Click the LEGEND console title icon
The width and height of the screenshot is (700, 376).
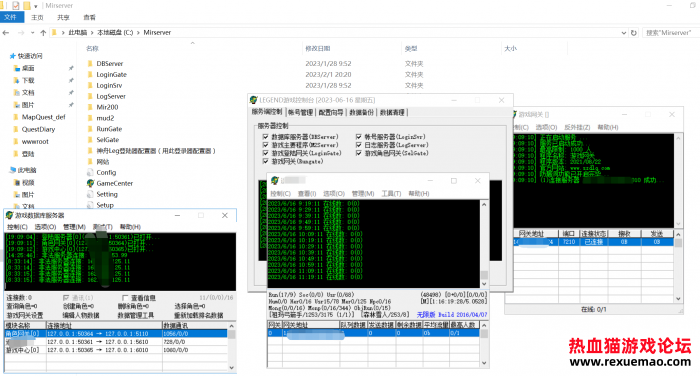[x=254, y=100]
